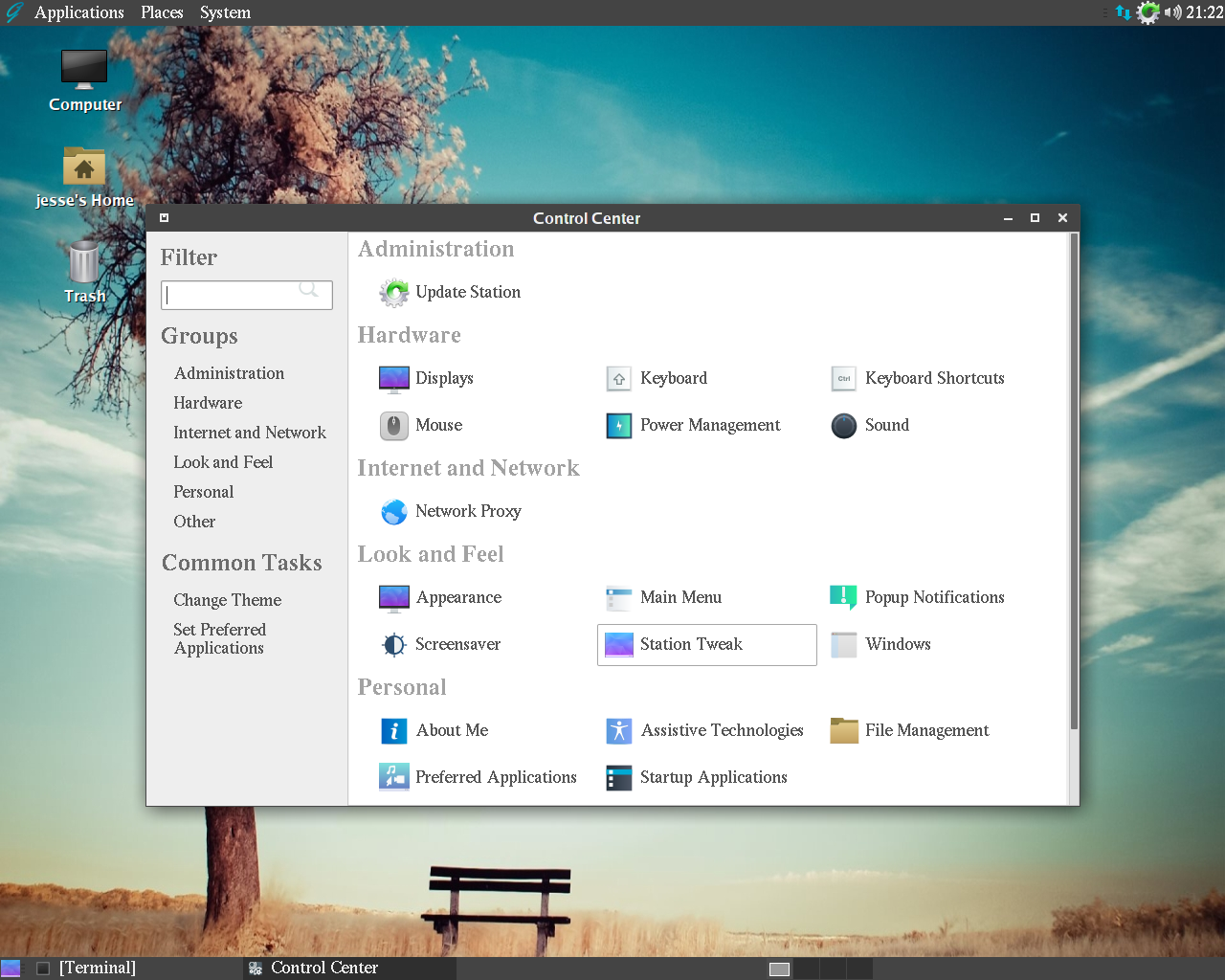Click Change Theme common task
Screen dimensions: 1225x980
pos(228,600)
